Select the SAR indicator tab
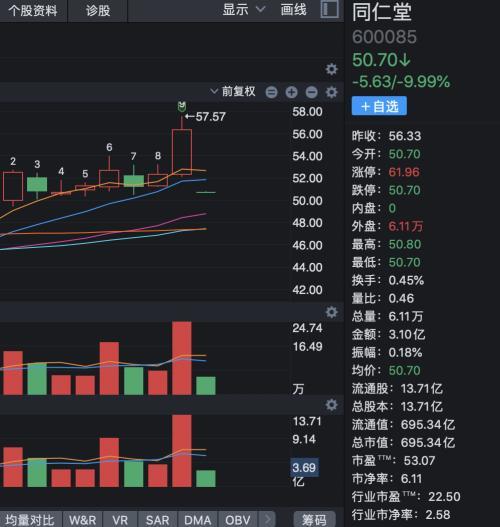 157,520
